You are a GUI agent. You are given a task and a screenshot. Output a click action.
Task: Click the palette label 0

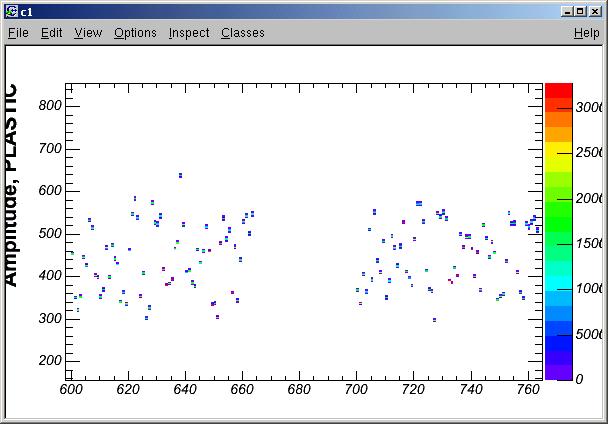coord(579,379)
